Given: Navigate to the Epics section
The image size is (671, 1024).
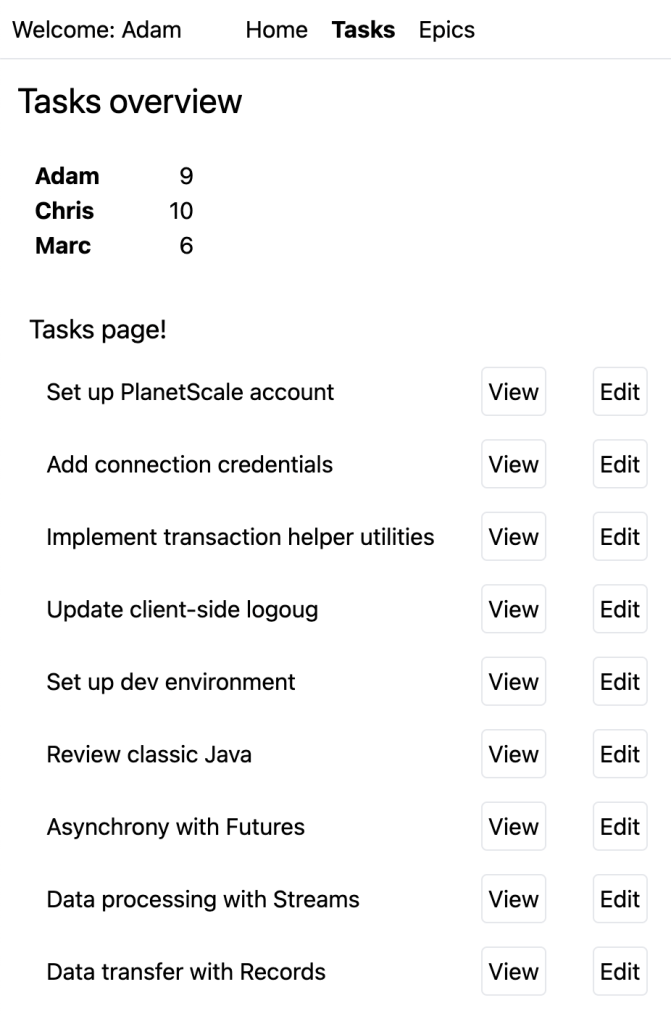Looking at the screenshot, I should tap(447, 30).
